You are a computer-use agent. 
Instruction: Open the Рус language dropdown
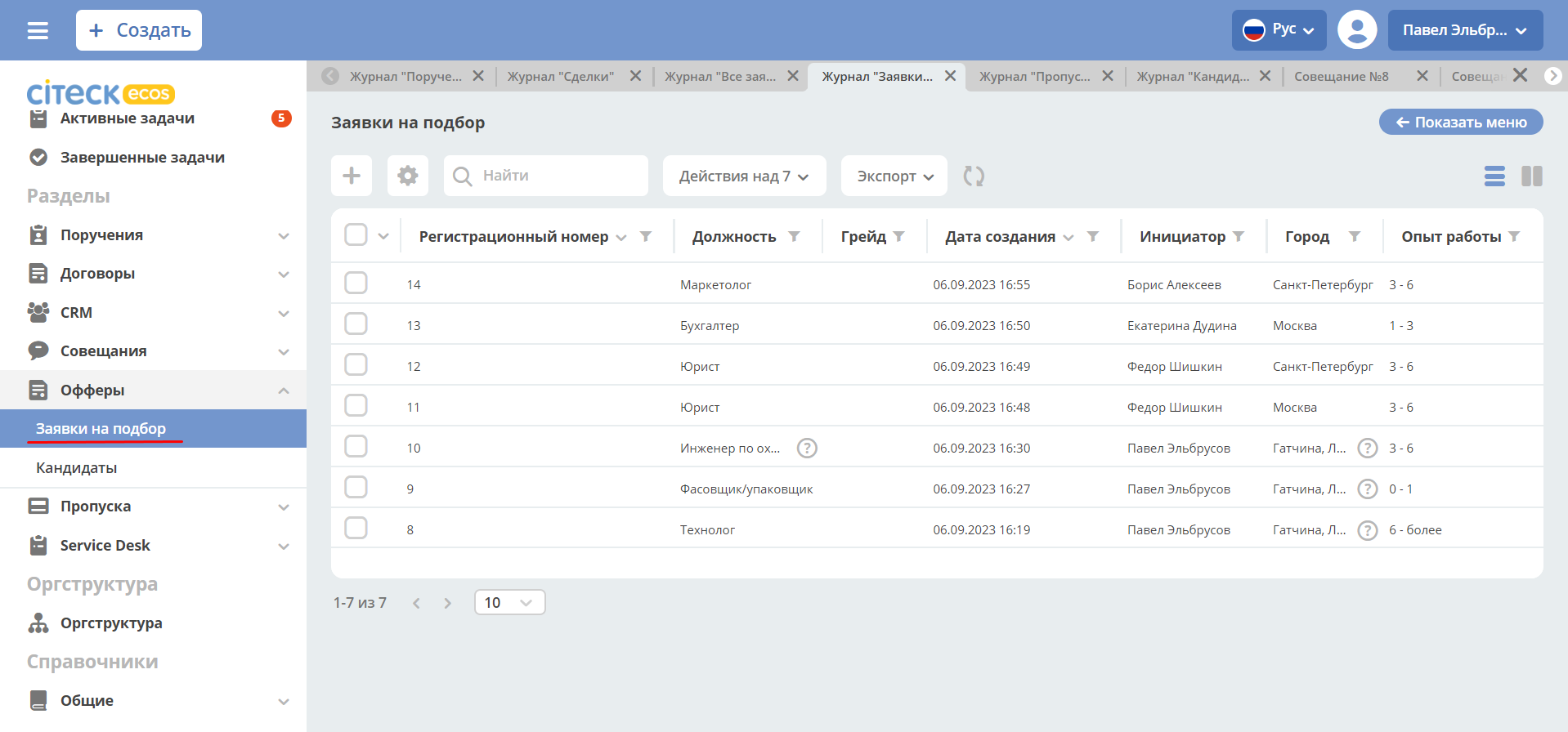[1279, 30]
